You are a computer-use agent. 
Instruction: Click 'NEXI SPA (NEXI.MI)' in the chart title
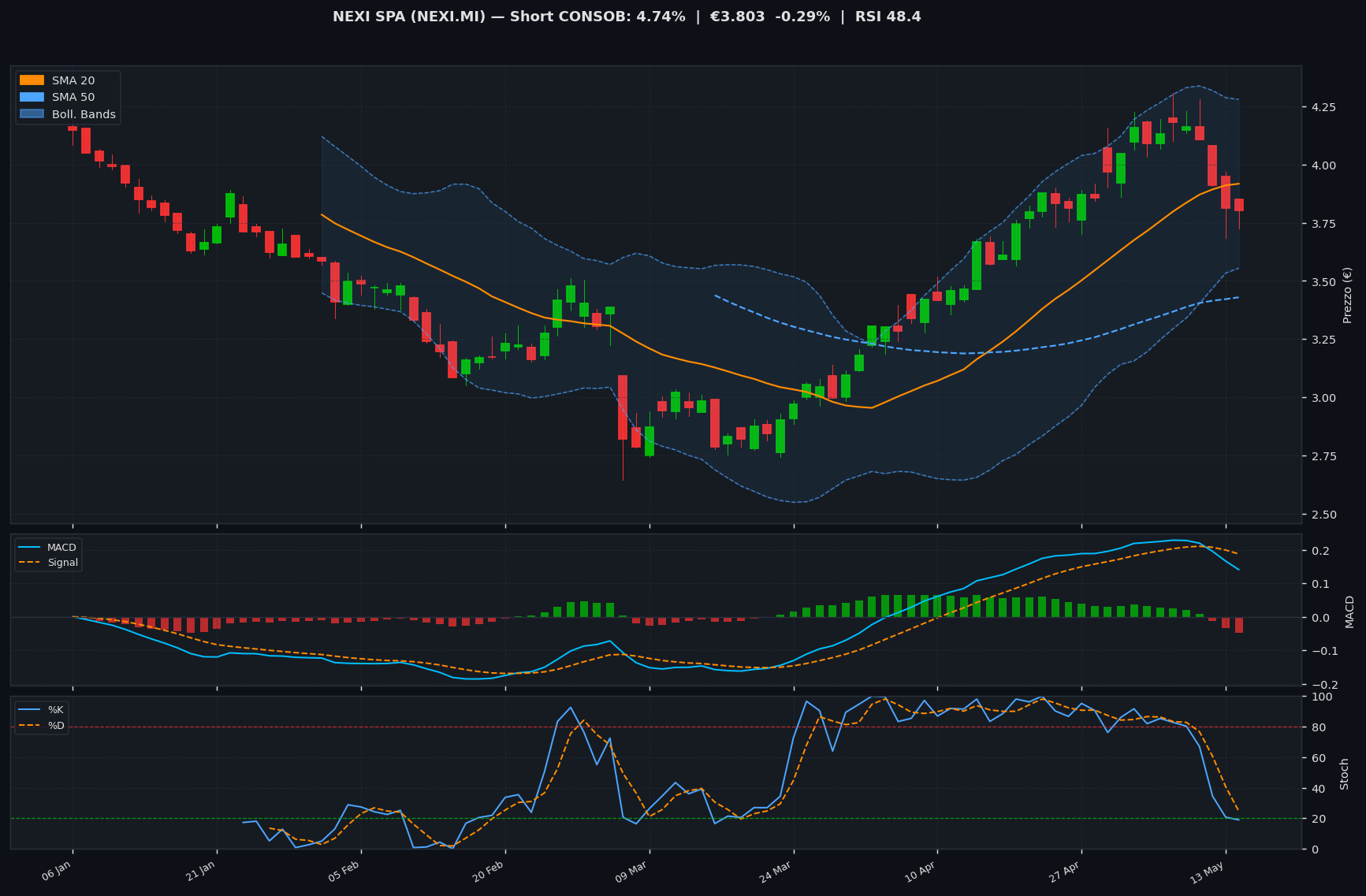(x=409, y=17)
